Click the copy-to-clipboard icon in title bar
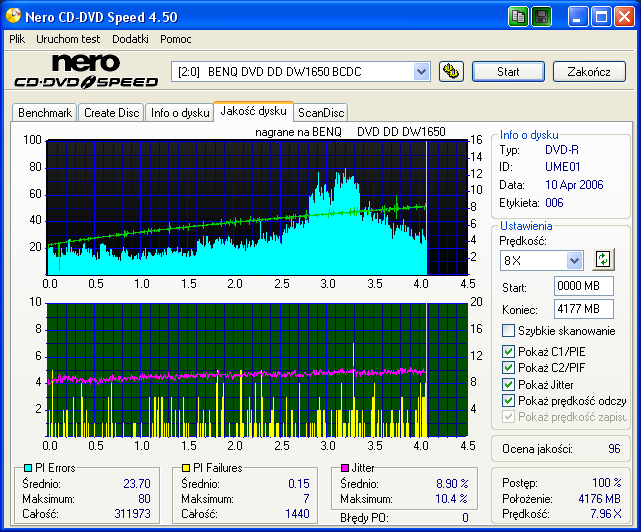Screen dimensions: 641x532 click(518, 17)
